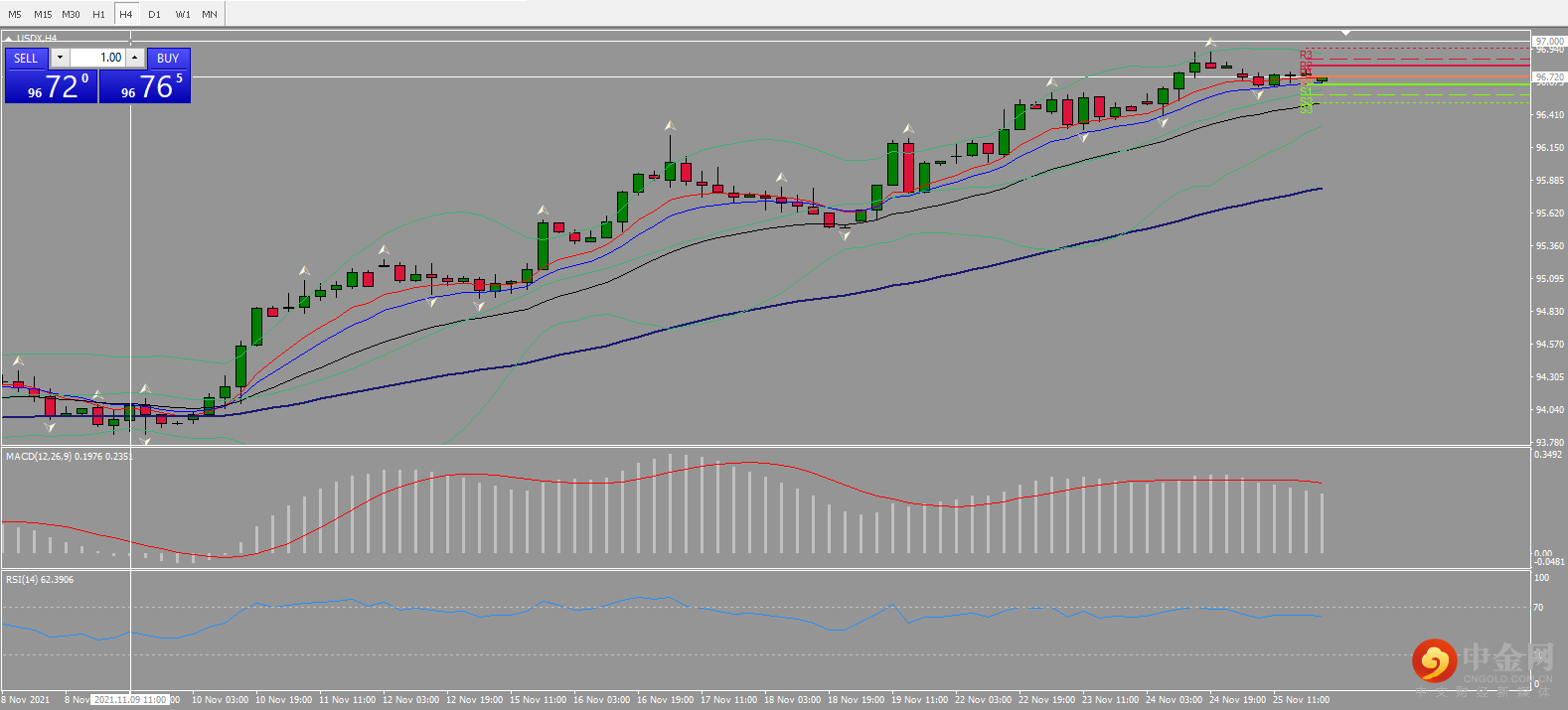The height and width of the screenshot is (710, 1568).
Task: Switch chart to M5 timeframe
Action: click(x=15, y=14)
